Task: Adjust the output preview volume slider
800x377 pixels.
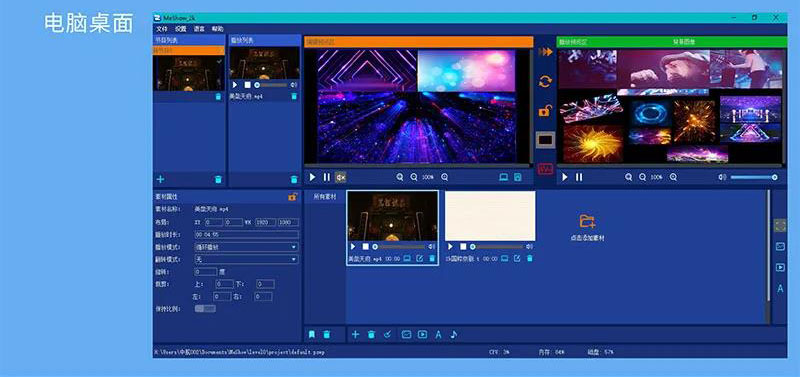Action: coord(754,177)
